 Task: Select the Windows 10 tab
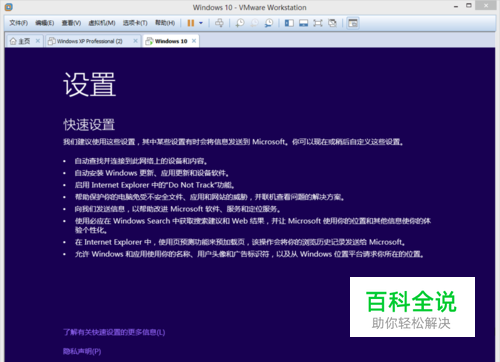[171, 41]
